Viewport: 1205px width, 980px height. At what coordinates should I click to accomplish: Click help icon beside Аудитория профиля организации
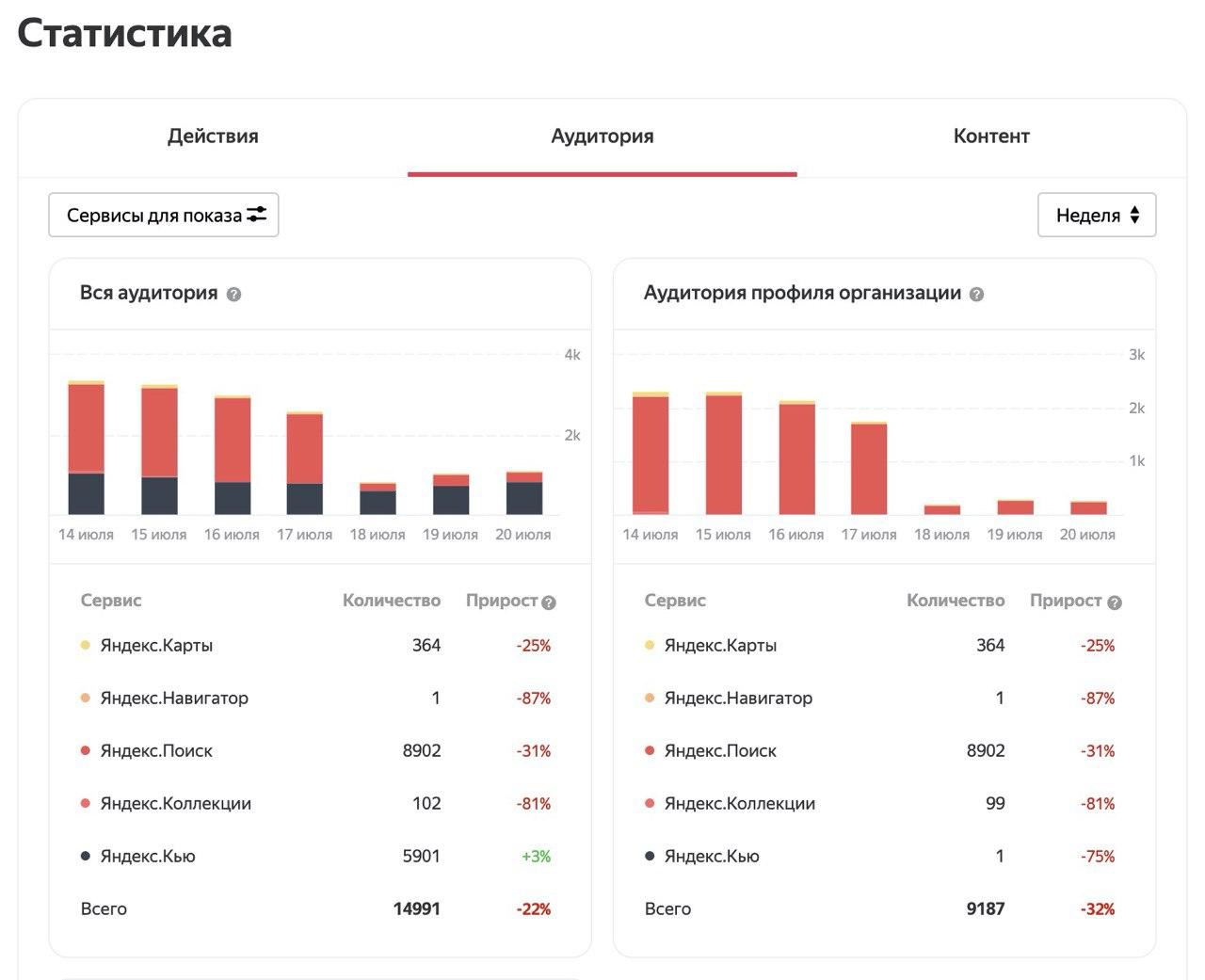tap(976, 294)
